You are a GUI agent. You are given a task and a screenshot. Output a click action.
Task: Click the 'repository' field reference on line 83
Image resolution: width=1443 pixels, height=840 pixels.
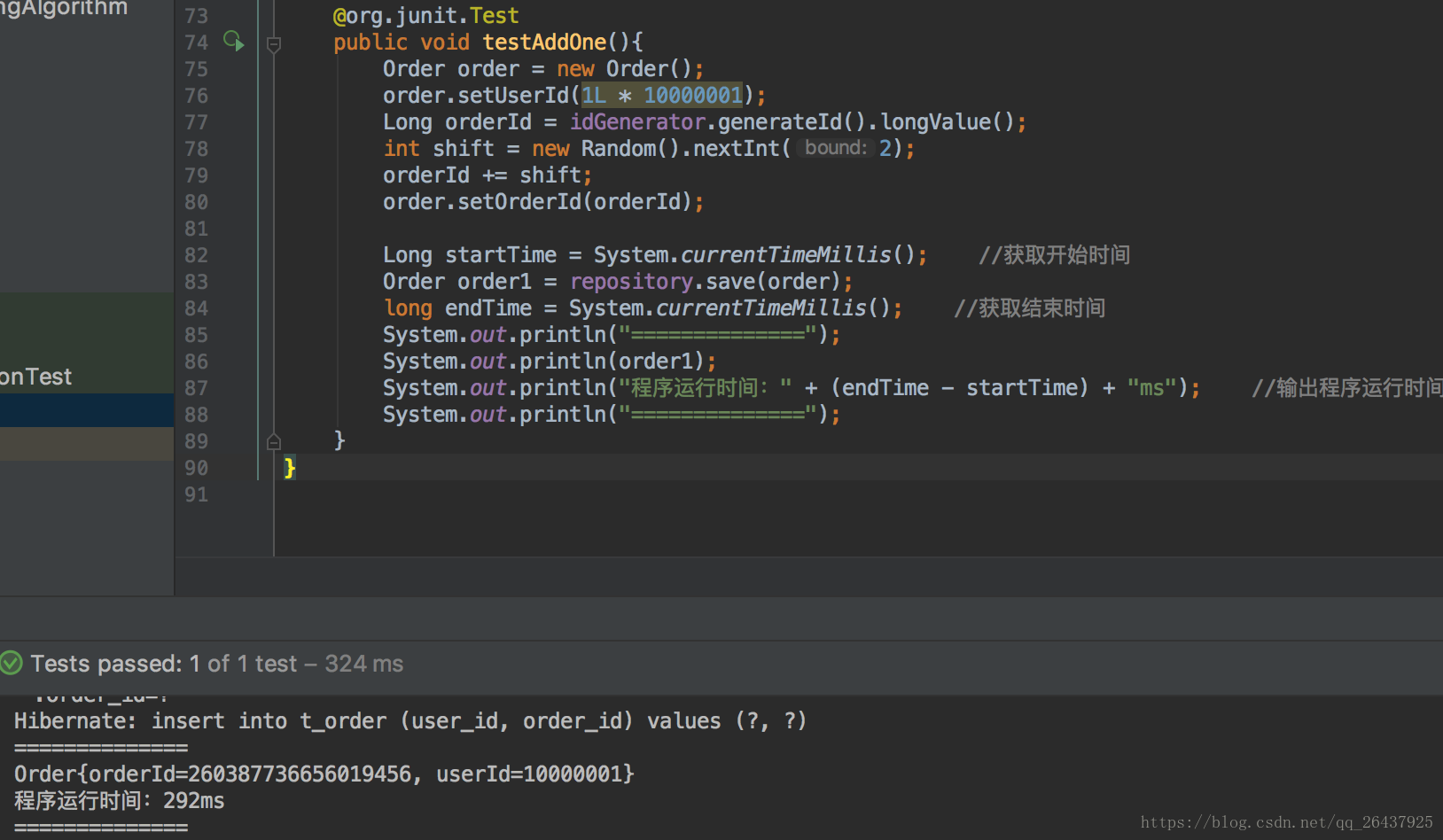point(631,282)
